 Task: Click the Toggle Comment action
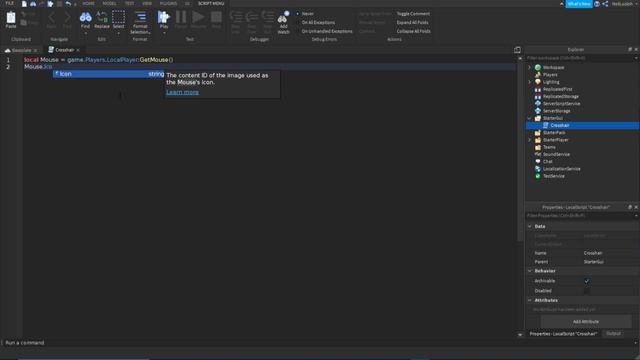tap(413, 14)
